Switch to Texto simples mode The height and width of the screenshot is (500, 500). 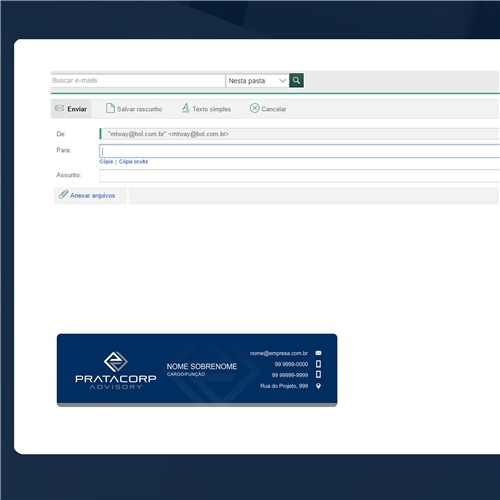coord(211,109)
